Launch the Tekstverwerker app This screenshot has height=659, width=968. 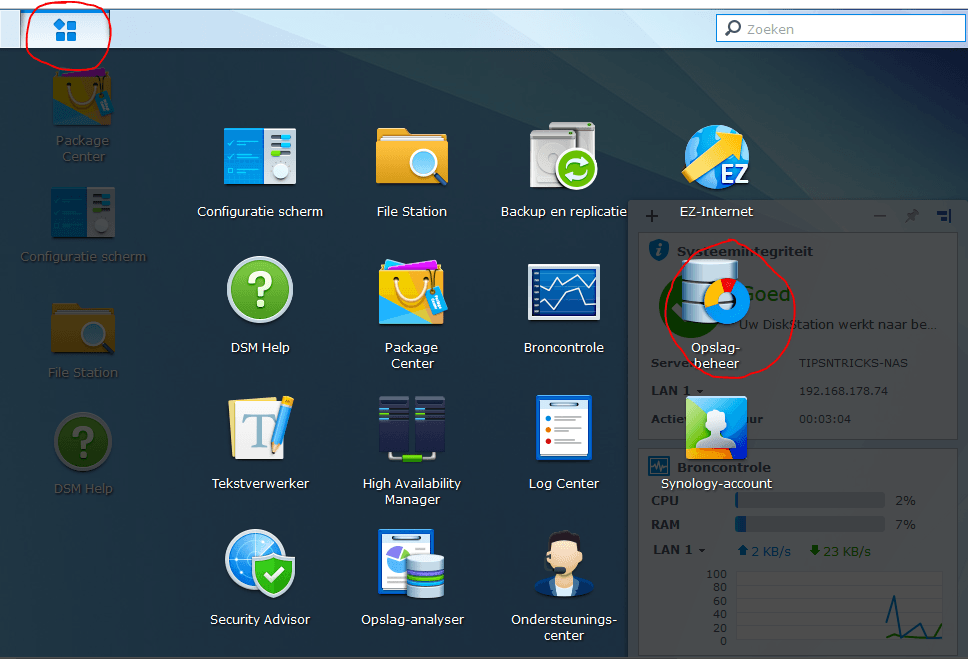click(260, 443)
